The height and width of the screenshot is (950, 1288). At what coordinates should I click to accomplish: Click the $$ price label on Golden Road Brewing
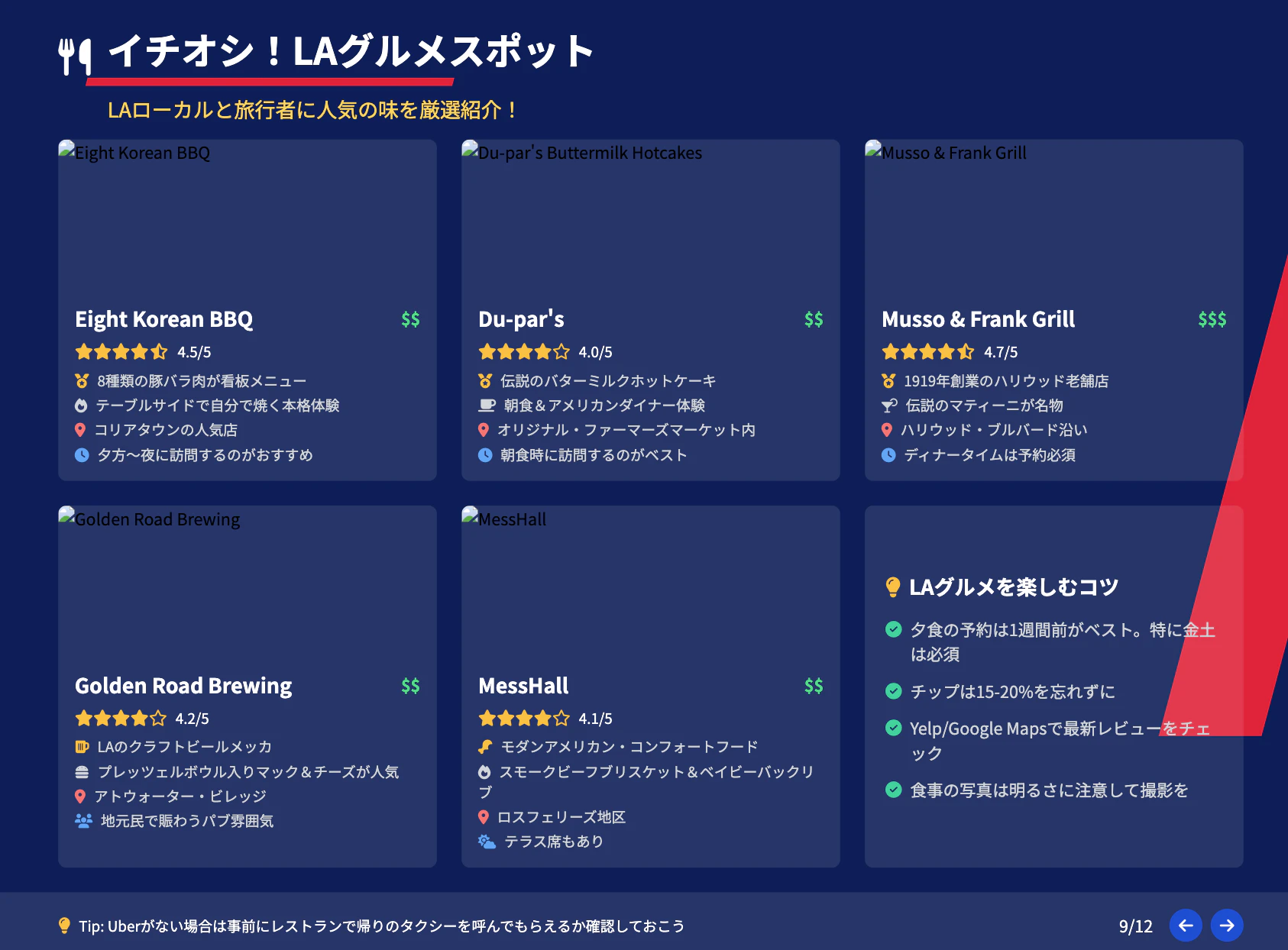[411, 686]
